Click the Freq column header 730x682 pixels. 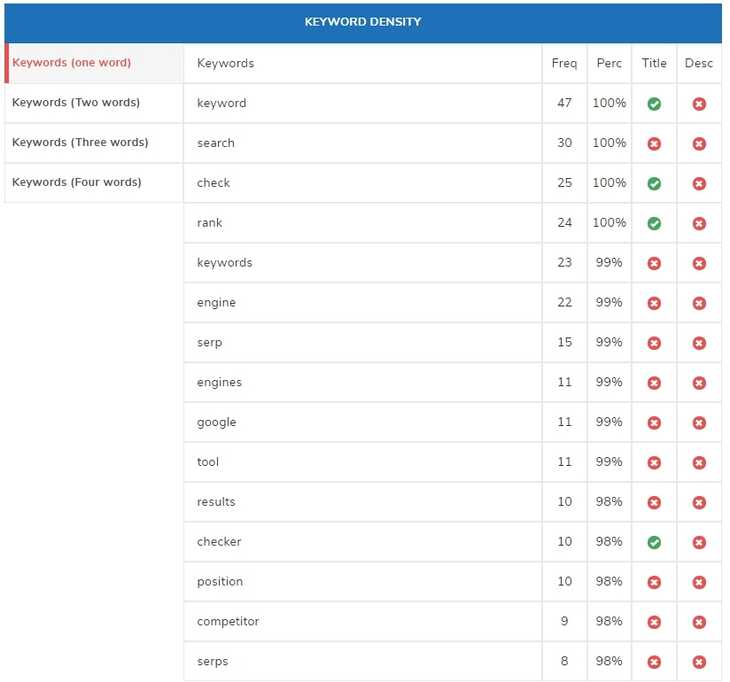click(564, 63)
